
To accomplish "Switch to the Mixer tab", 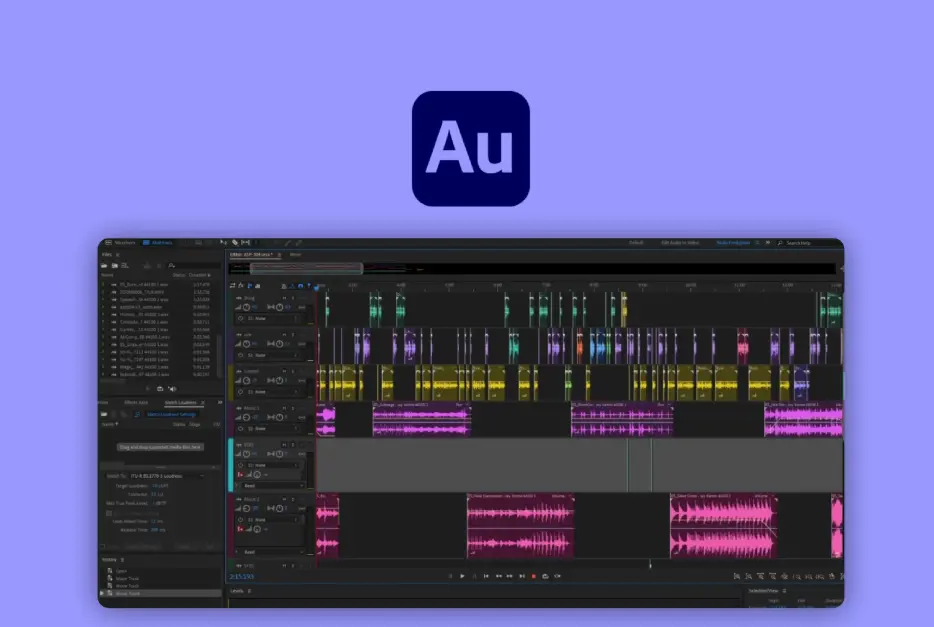I will coord(295,255).
